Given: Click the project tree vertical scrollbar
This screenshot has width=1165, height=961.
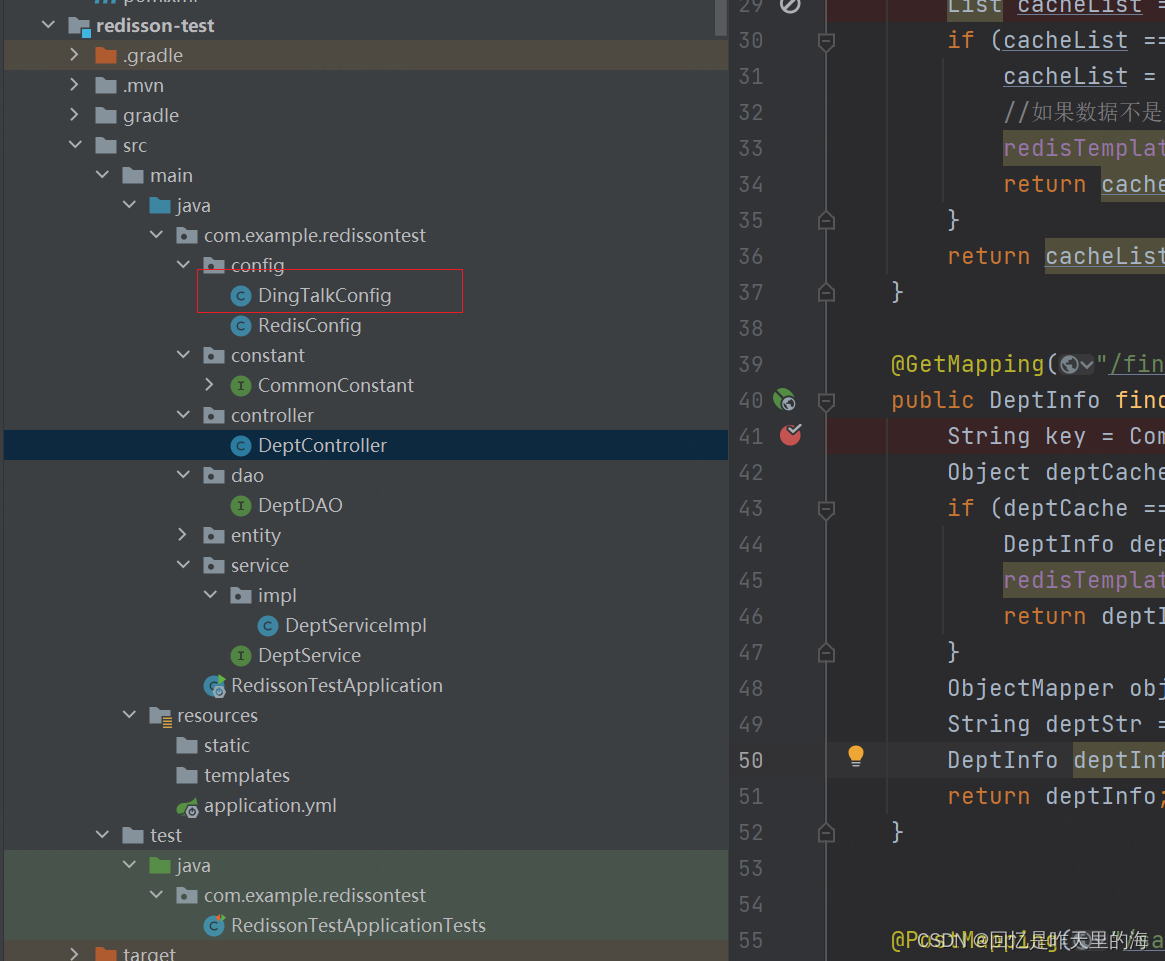Looking at the screenshot, I should click(x=721, y=18).
